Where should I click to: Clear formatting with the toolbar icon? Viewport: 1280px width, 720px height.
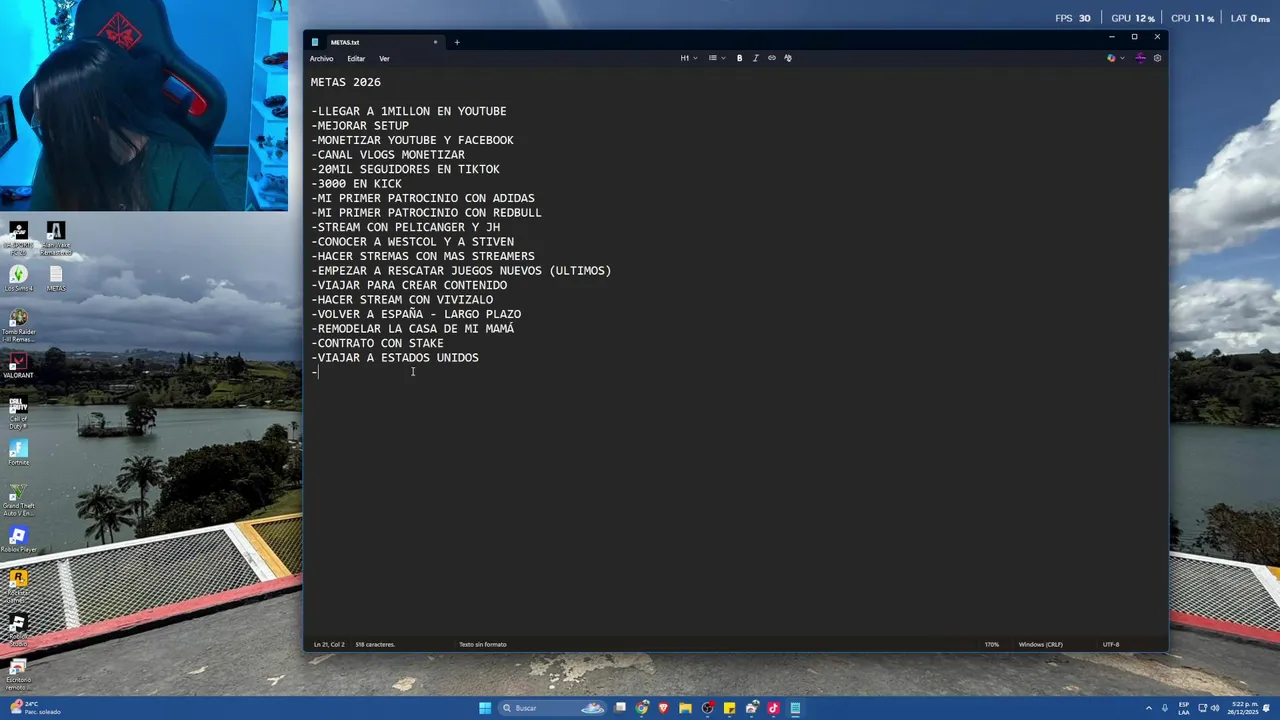point(788,58)
